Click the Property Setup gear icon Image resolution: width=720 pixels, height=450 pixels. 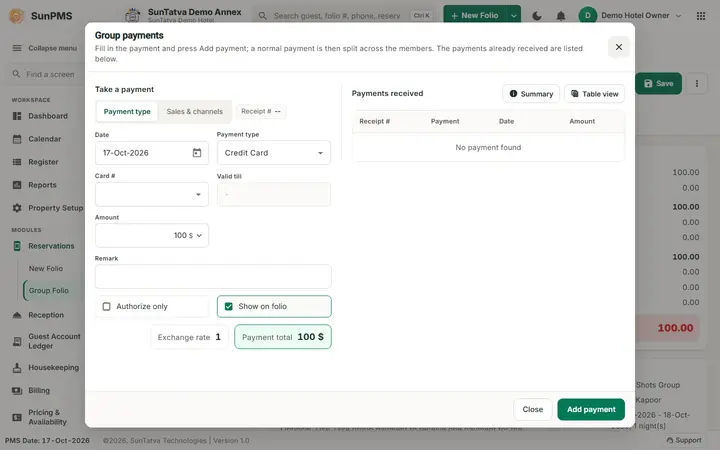(17, 208)
